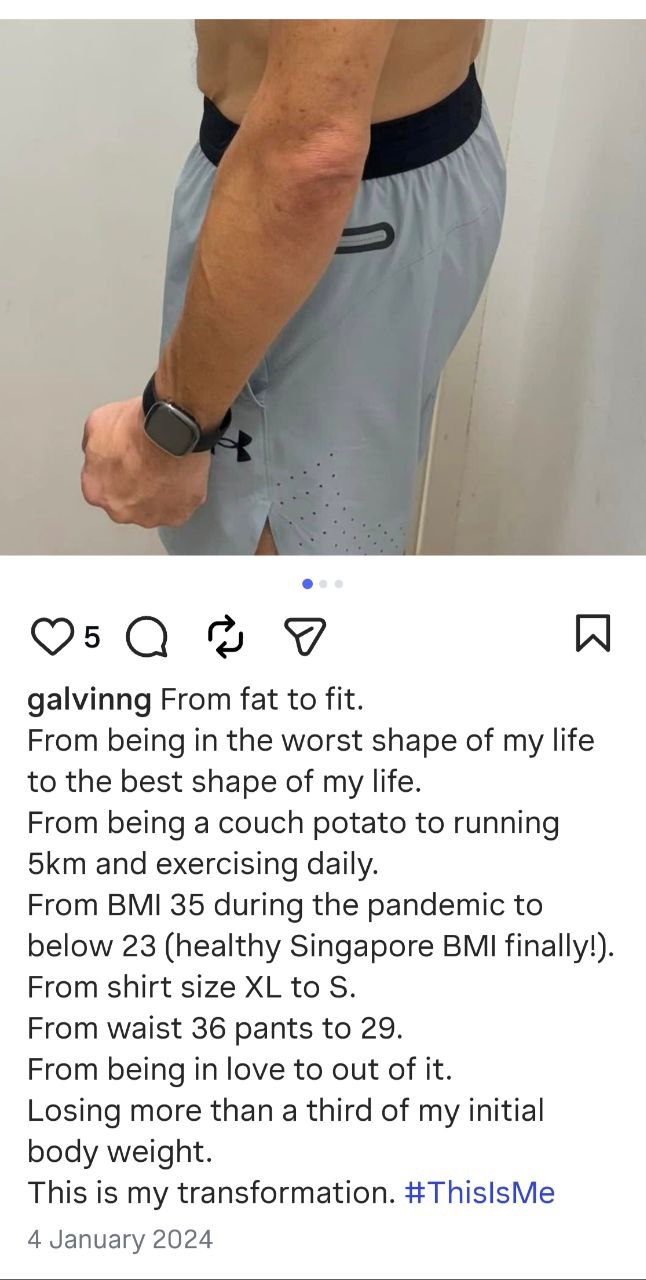Select the first blue carousel dot
The image size is (646, 1280).
pyautogui.click(x=307, y=583)
